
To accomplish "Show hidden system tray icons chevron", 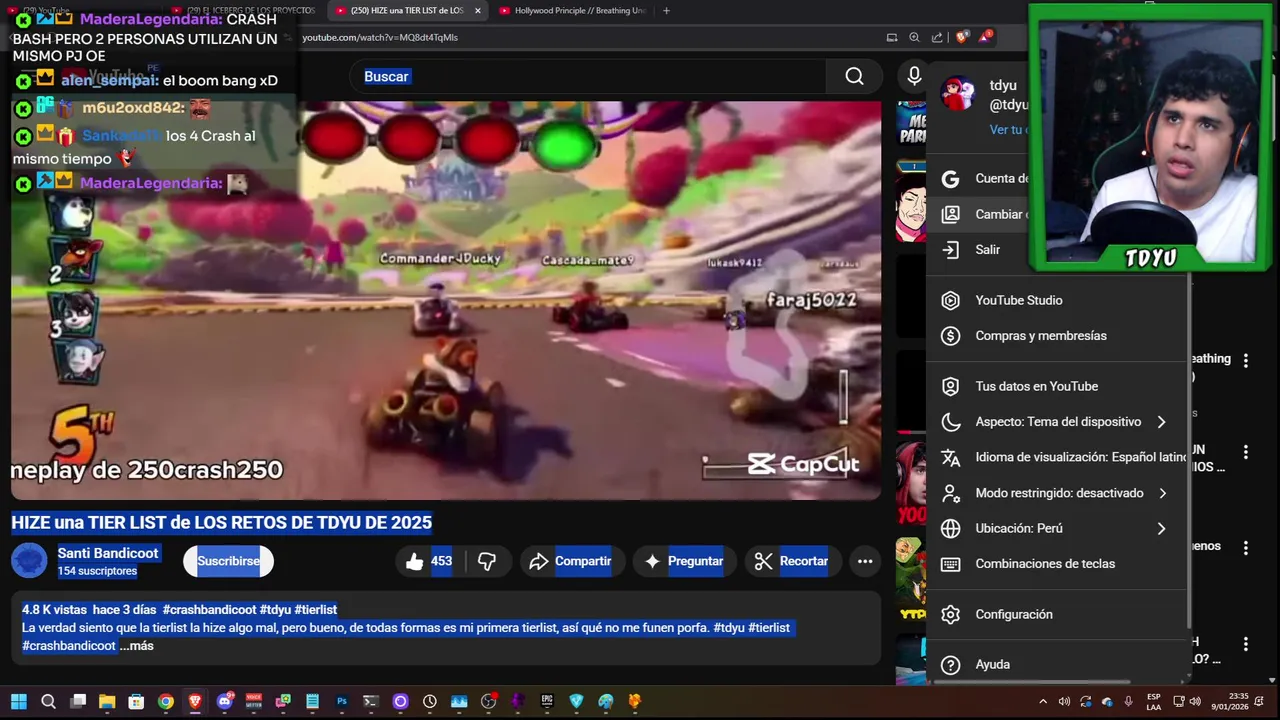I will click(x=1043, y=701).
